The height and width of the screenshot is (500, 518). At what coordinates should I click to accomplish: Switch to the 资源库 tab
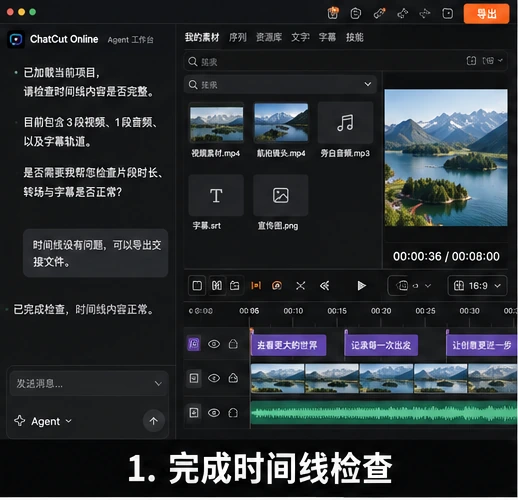(269, 37)
